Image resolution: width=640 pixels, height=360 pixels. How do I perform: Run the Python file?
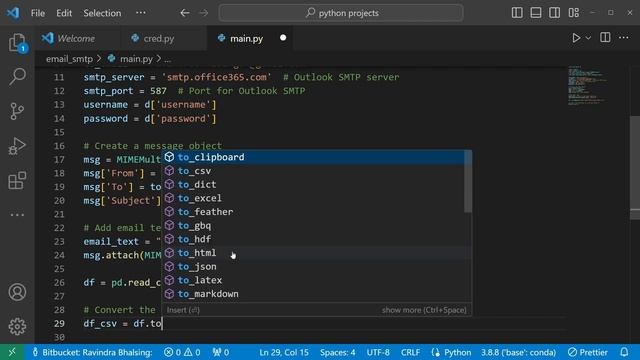tap(576, 38)
